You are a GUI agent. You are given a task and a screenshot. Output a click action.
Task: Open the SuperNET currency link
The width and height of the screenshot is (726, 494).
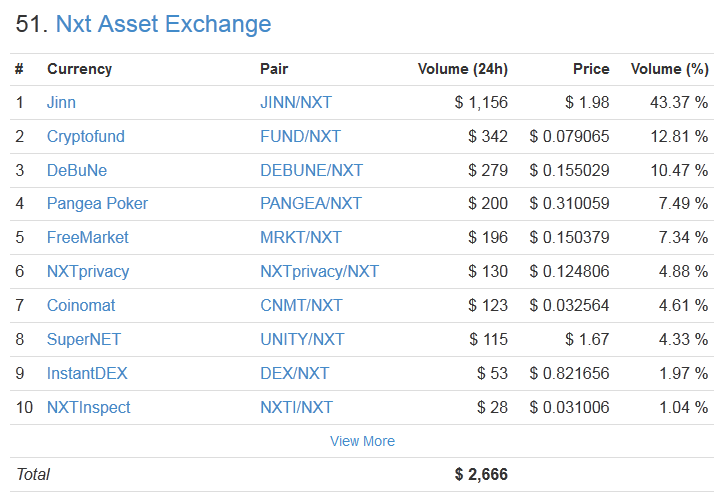84,339
